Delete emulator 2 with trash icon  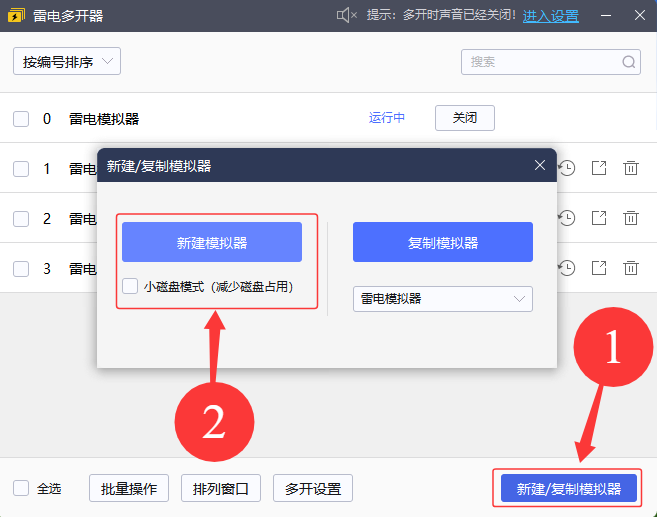click(631, 218)
